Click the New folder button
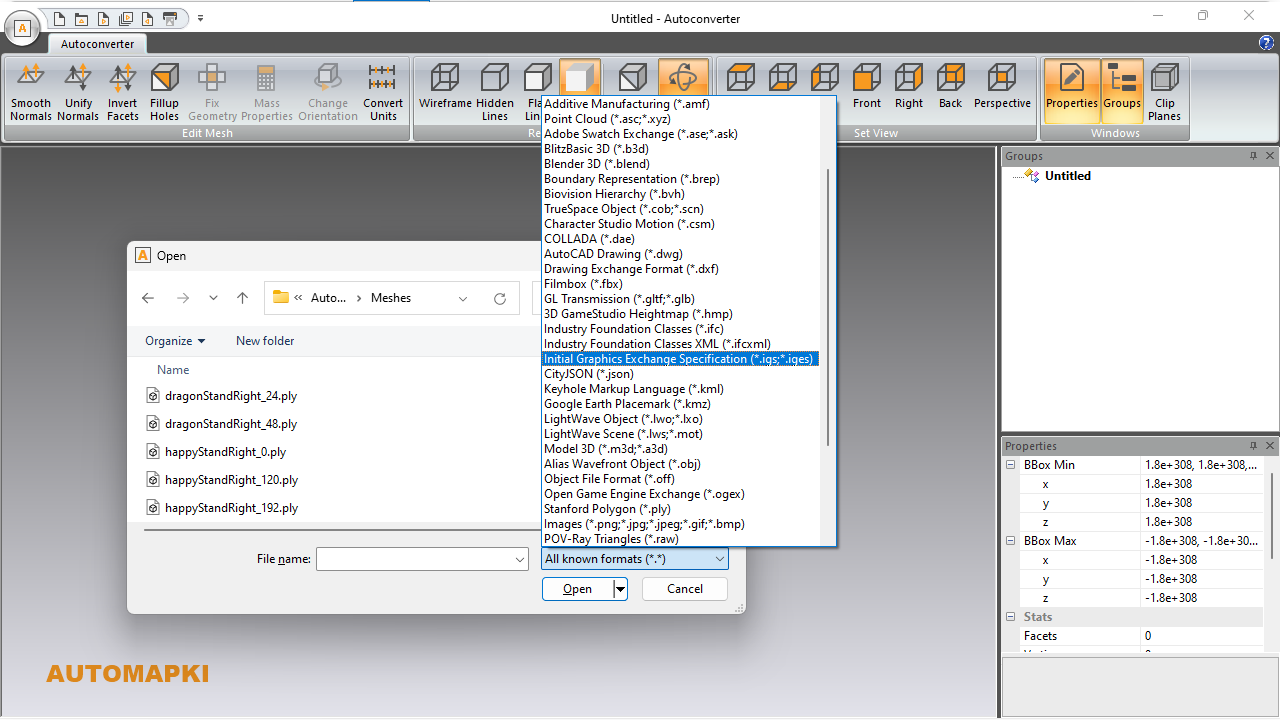Screen dimensions: 1280x720 pos(265,341)
